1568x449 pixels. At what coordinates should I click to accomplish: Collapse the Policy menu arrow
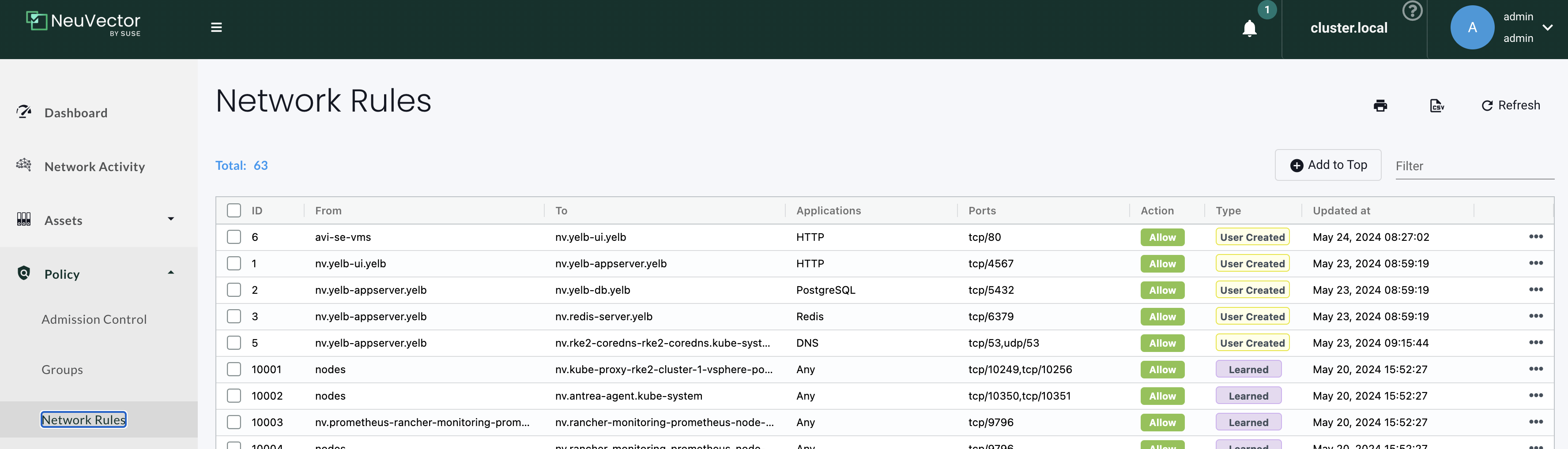171,273
